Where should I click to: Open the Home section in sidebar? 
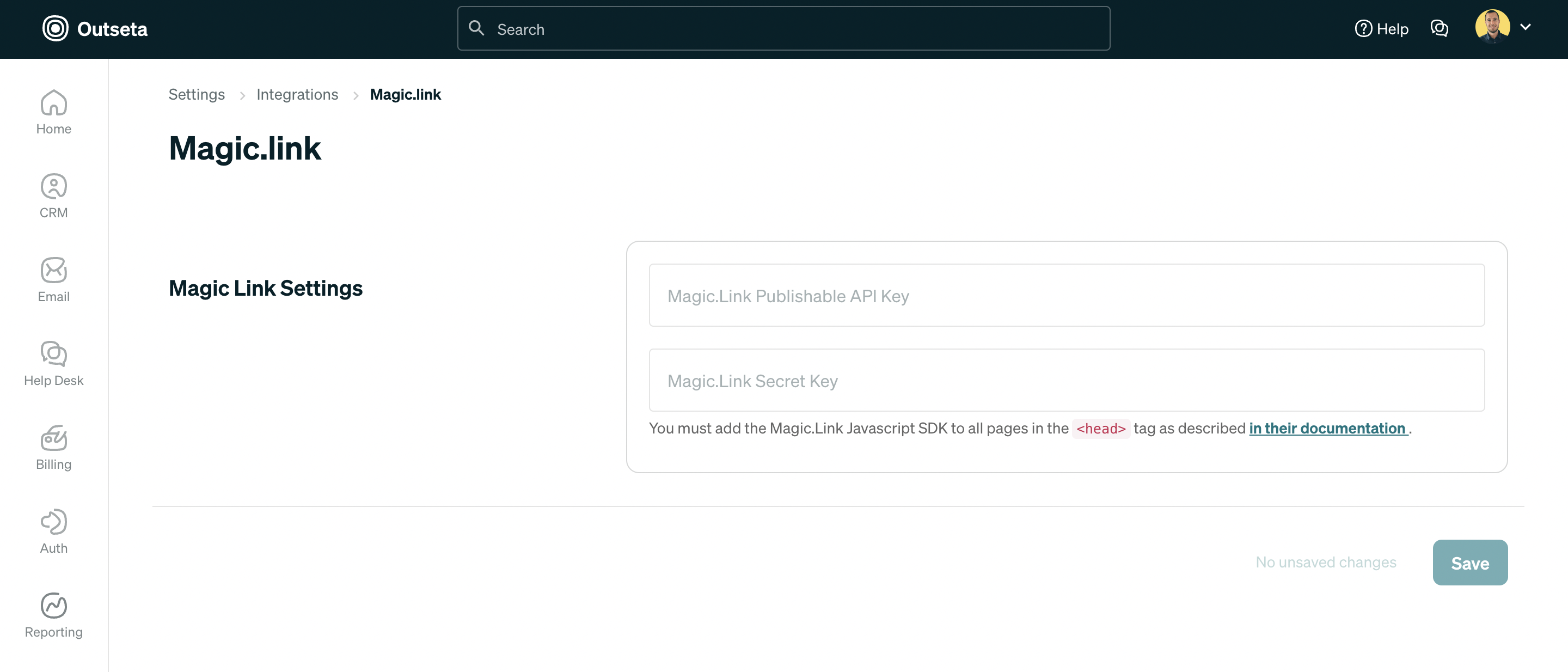(x=53, y=112)
